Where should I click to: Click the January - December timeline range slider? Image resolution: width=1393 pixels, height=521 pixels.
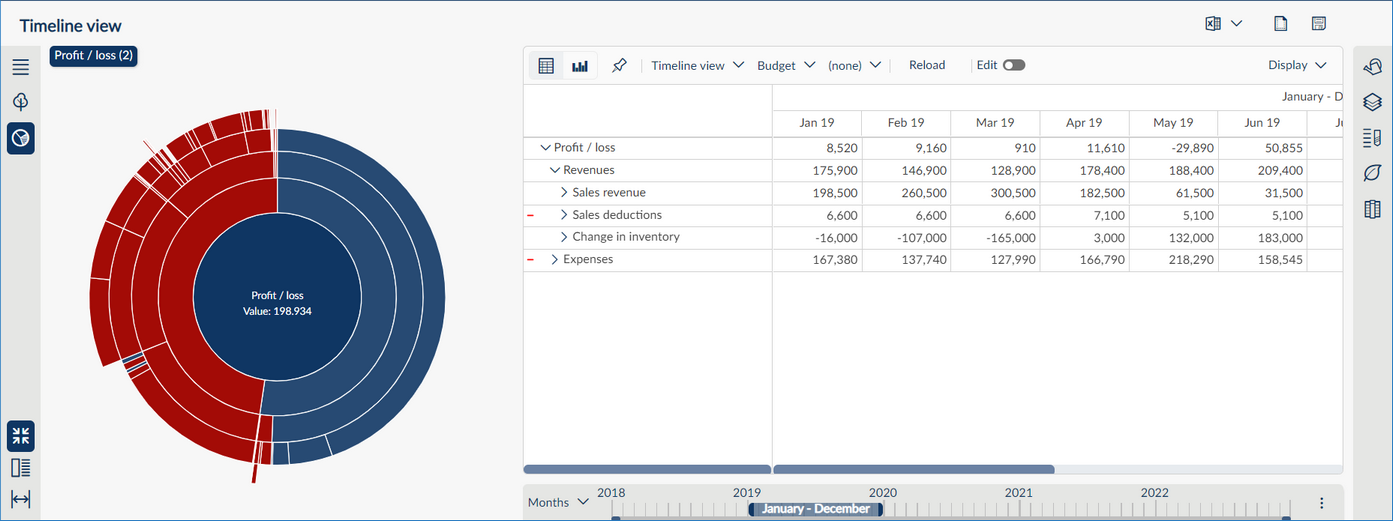(815, 509)
